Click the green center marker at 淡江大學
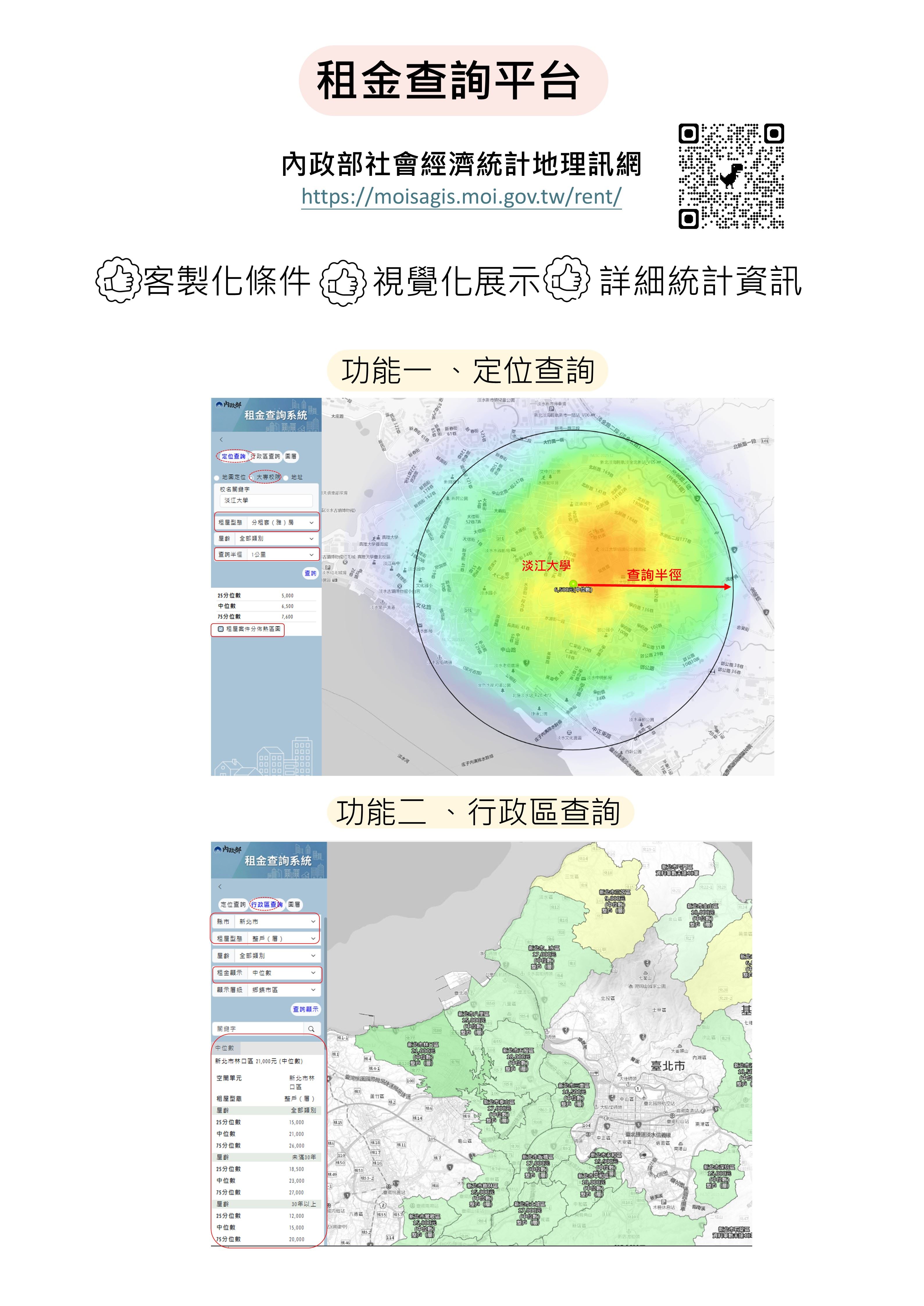924x1306 pixels. click(x=573, y=584)
